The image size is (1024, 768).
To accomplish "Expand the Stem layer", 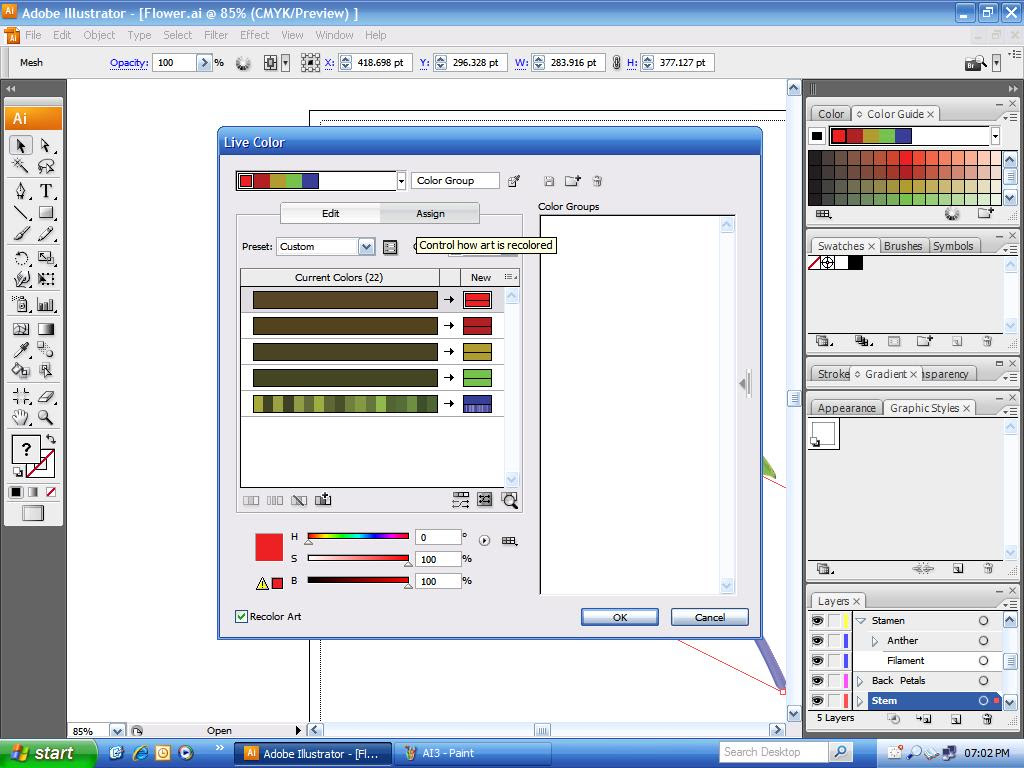I will click(x=860, y=701).
